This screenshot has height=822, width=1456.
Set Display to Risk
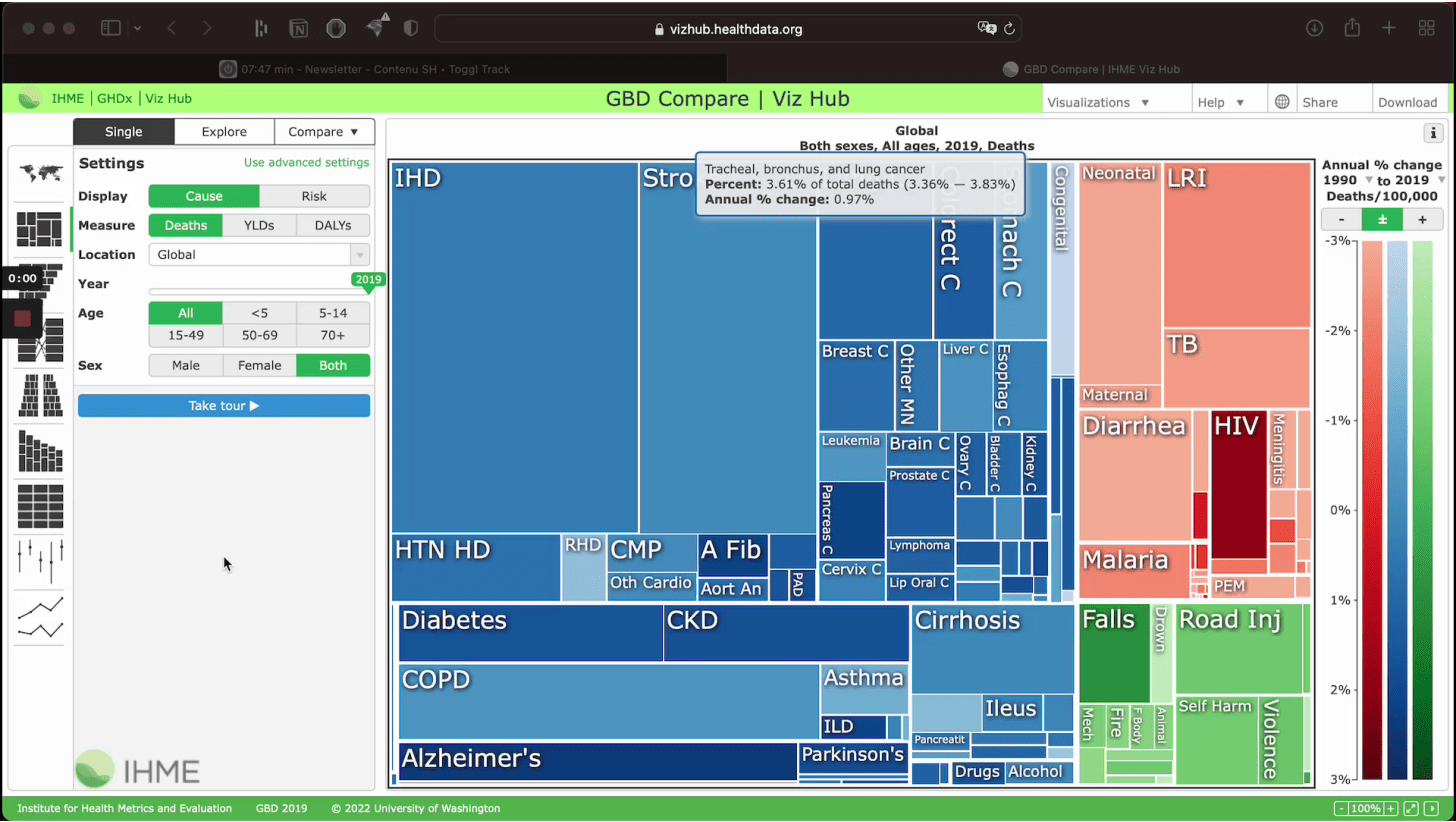coord(314,196)
